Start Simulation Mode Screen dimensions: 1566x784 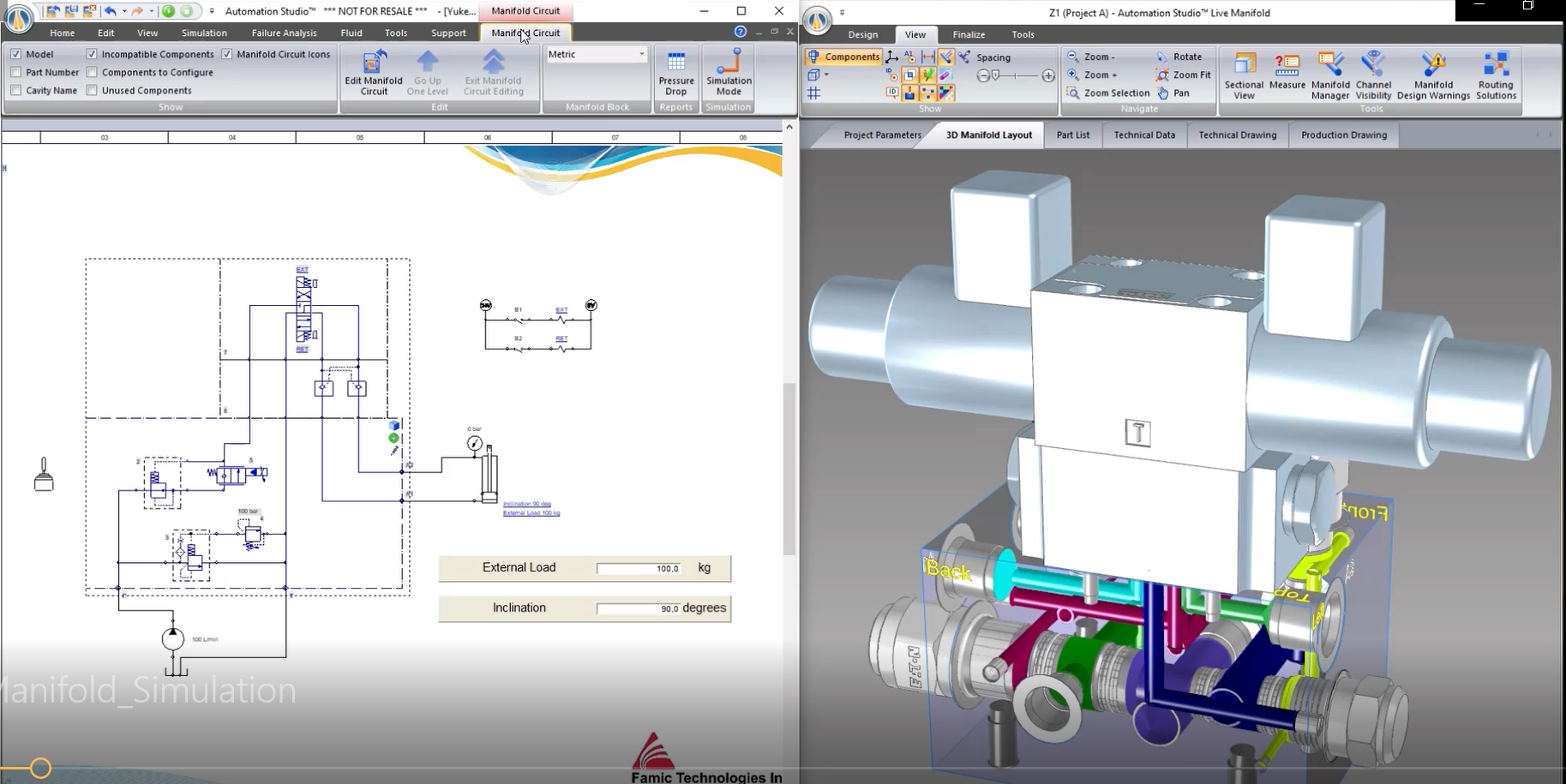point(729,72)
